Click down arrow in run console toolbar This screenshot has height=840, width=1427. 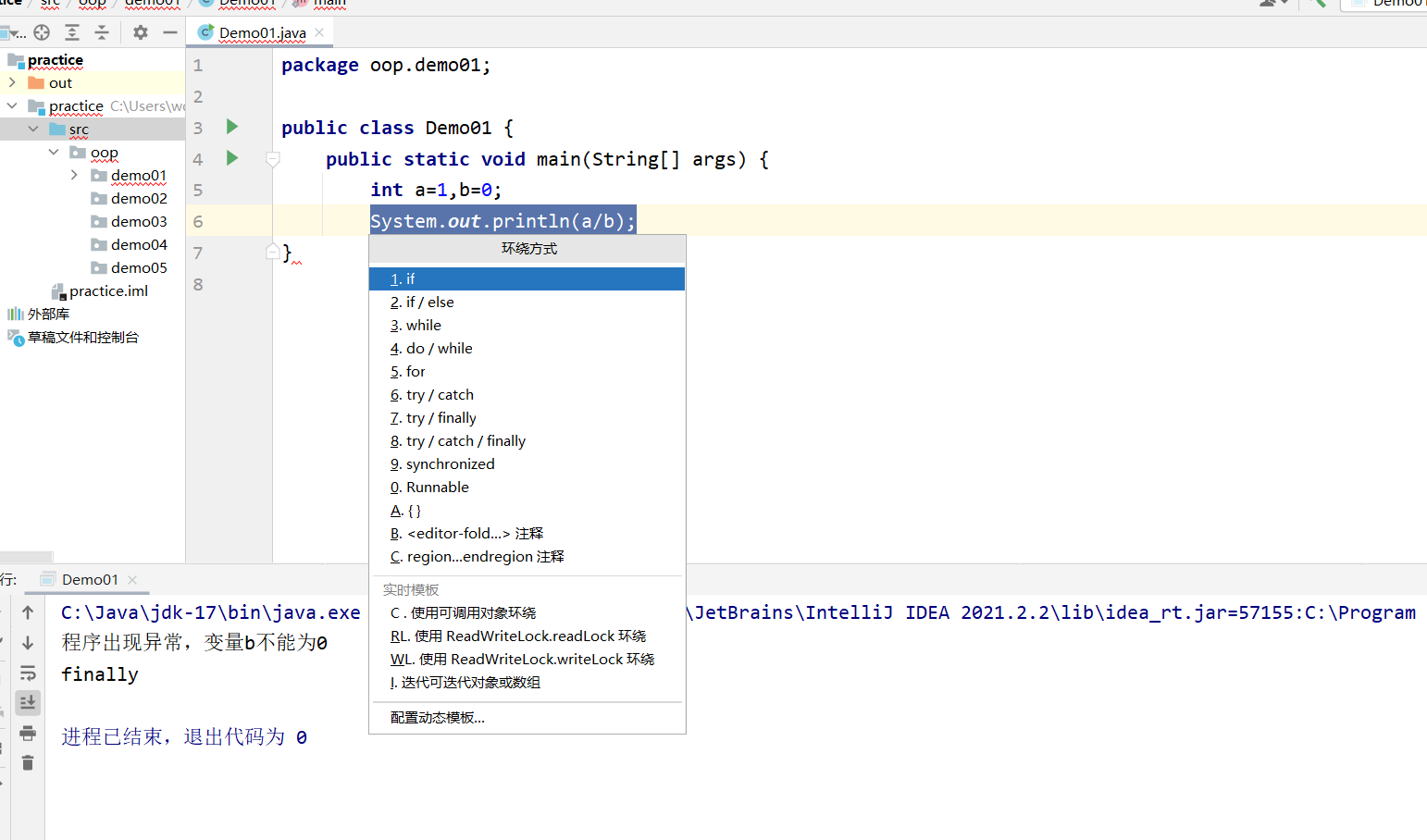(28, 642)
